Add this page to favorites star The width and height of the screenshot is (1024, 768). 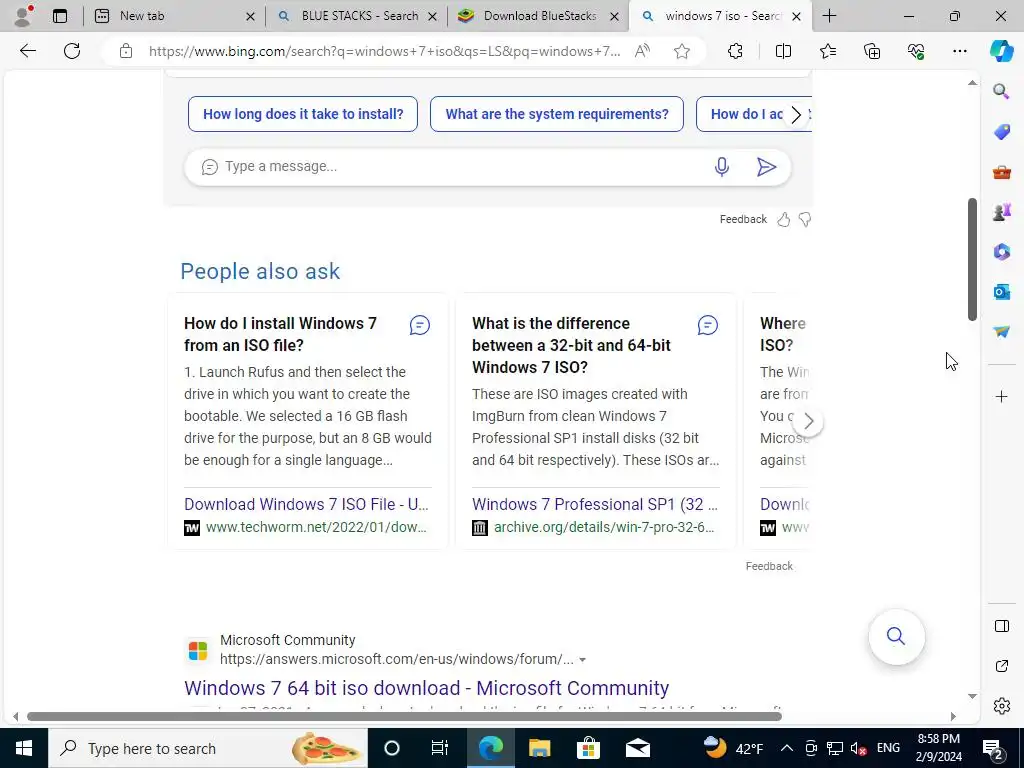[x=682, y=51]
